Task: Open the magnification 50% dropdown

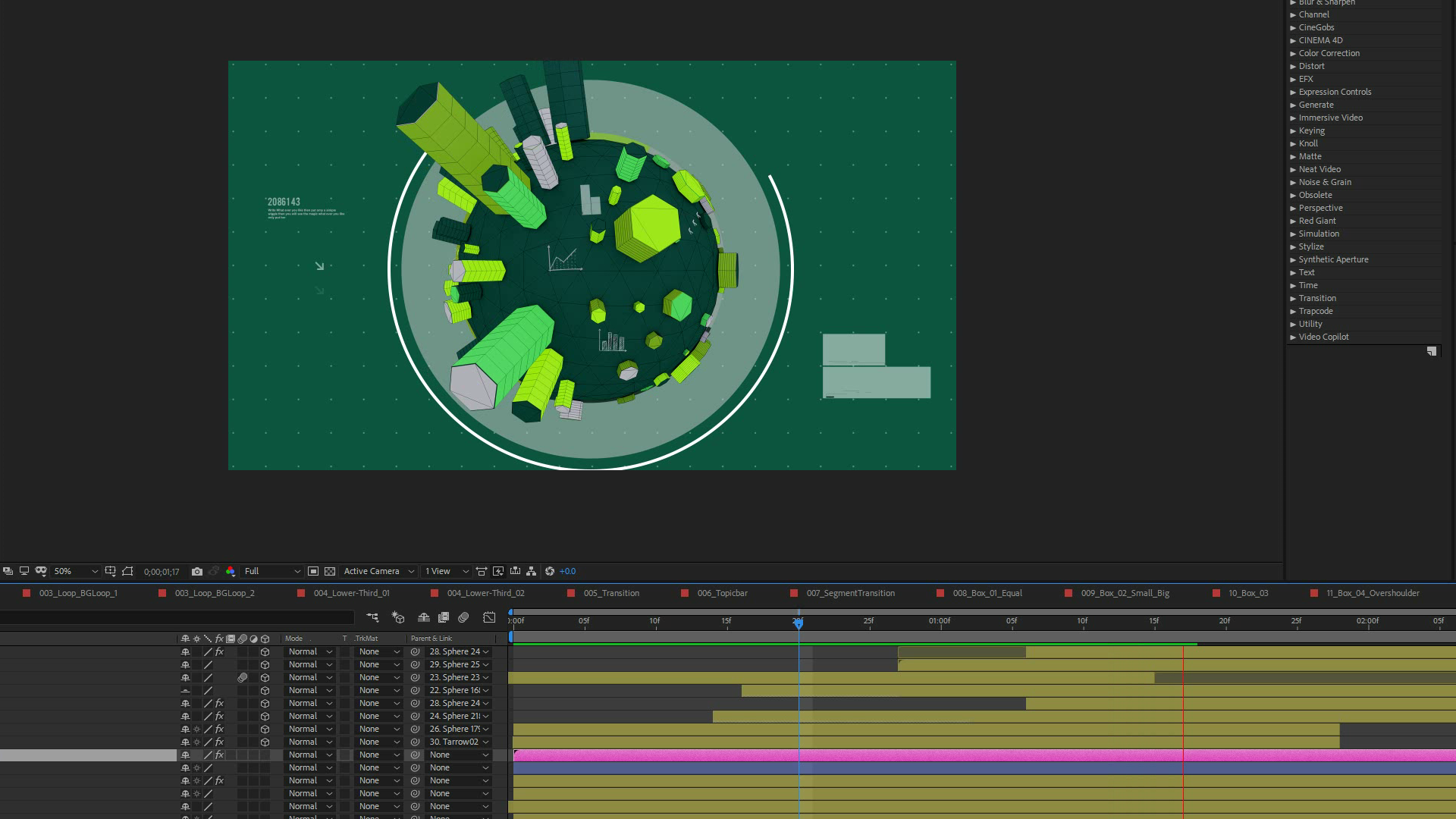Action: (76, 572)
